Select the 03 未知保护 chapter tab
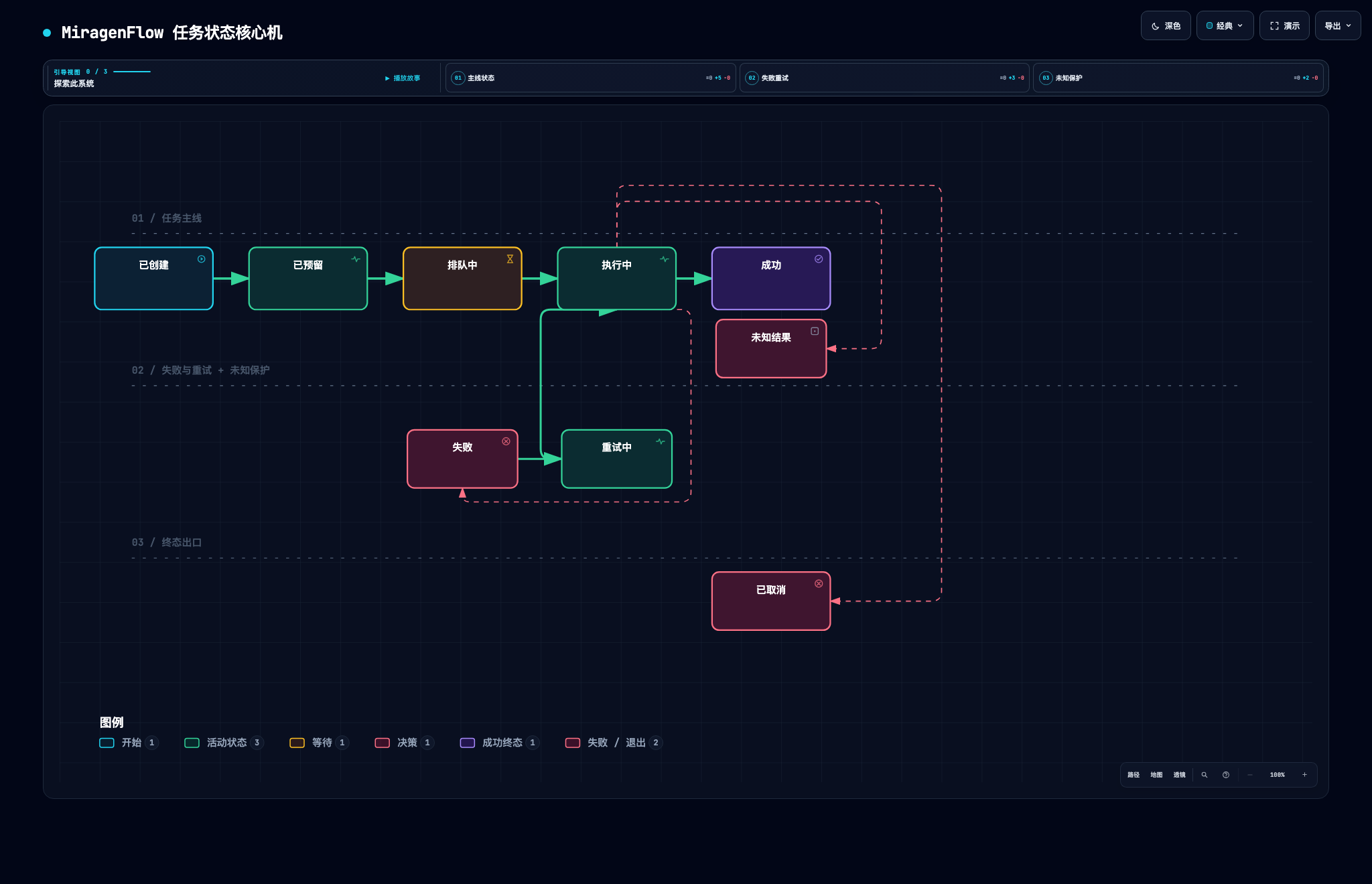Viewport: 1372px width, 884px height. 1178,78
